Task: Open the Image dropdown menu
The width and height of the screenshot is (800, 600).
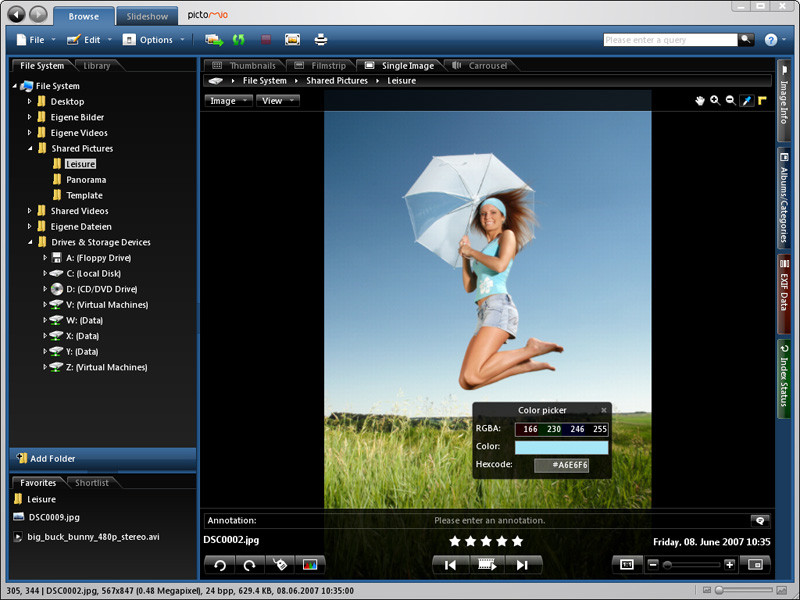Action: (x=228, y=101)
